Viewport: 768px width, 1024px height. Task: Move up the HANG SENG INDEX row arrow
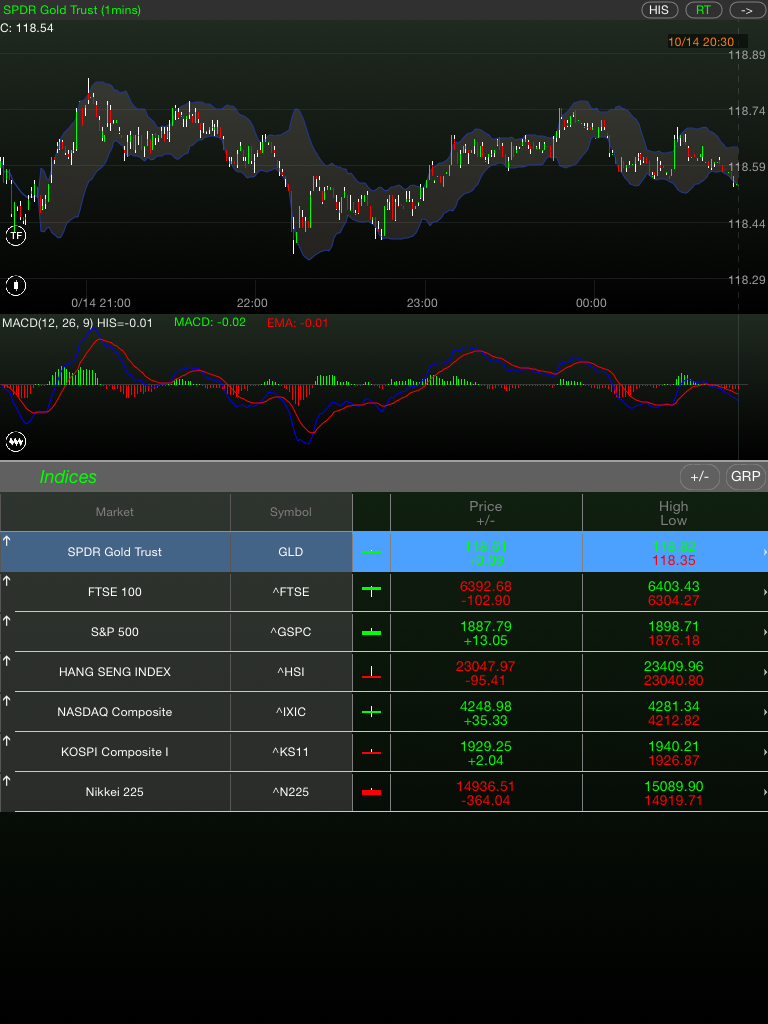[x=7, y=661]
